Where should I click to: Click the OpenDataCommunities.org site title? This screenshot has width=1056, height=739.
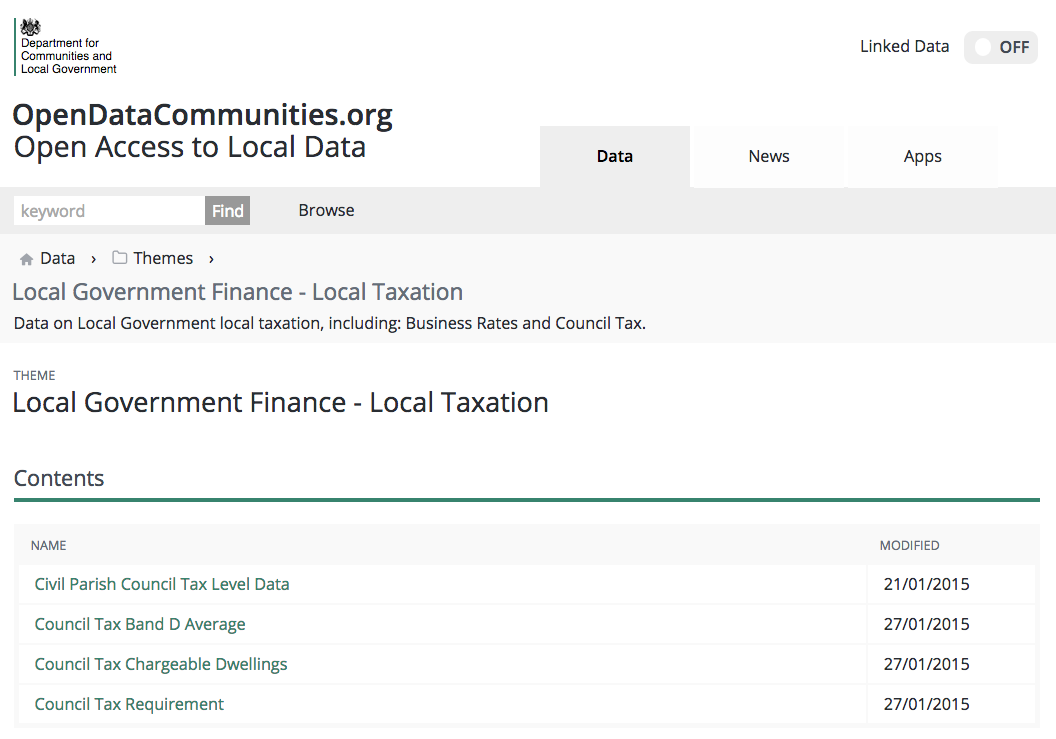point(202,115)
